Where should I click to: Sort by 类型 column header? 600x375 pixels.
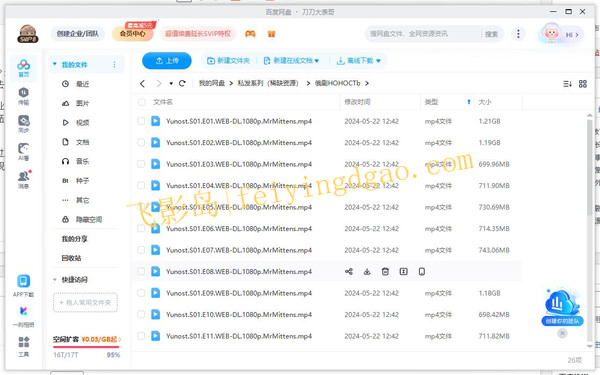point(447,102)
